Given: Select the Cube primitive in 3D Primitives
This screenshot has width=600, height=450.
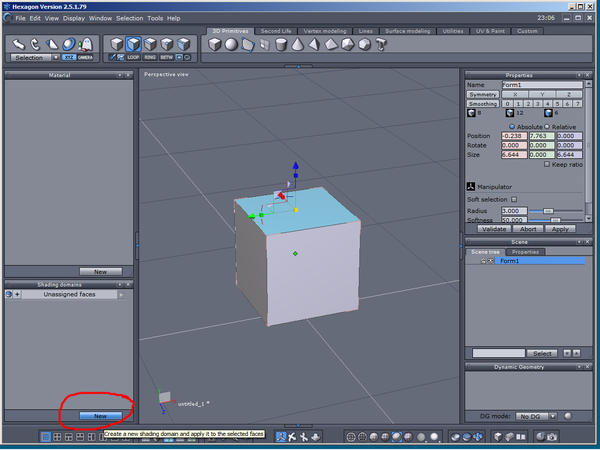Looking at the screenshot, I should pos(215,45).
